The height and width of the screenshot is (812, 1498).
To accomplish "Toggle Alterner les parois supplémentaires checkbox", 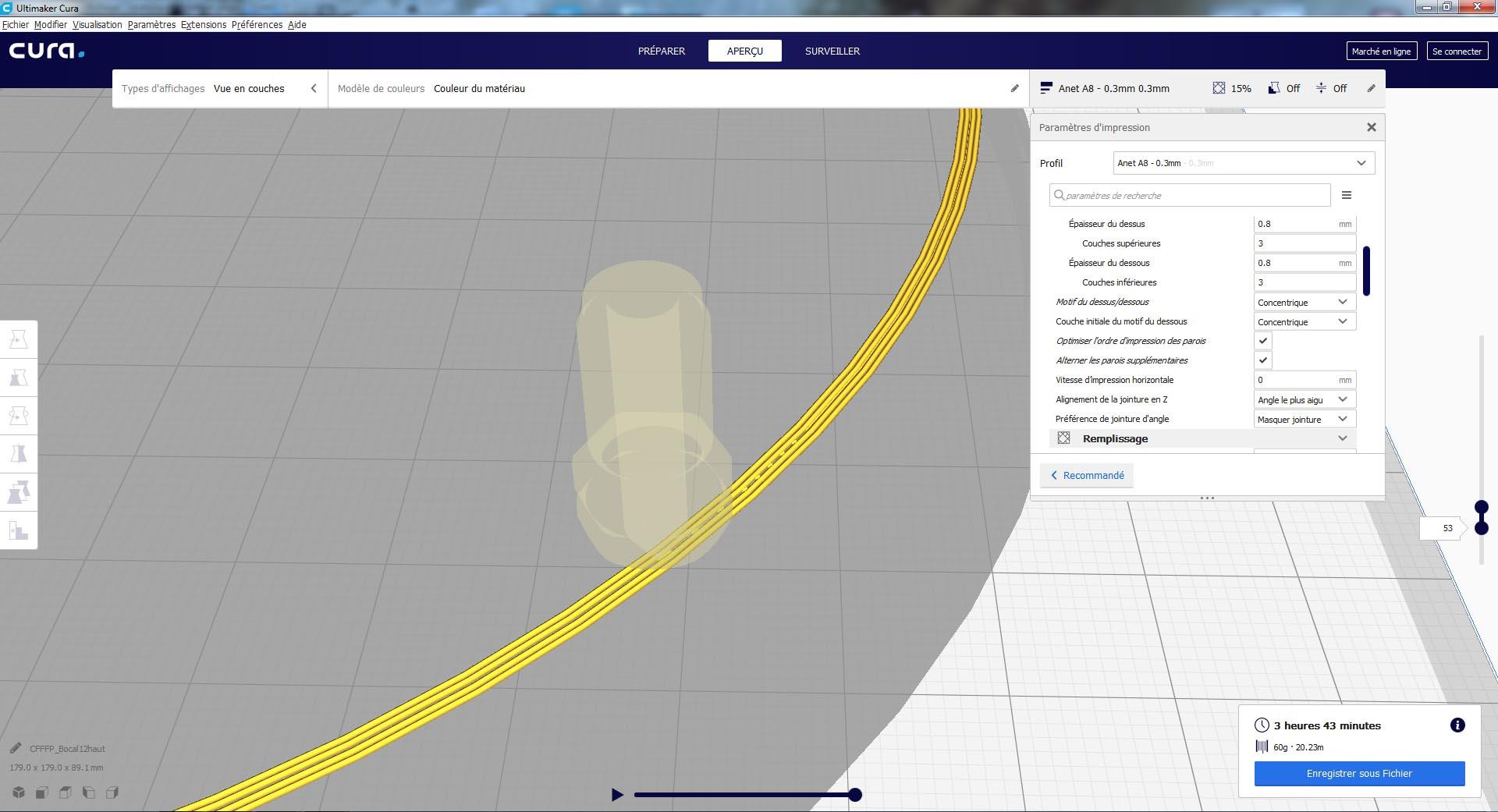I will tap(1262, 360).
